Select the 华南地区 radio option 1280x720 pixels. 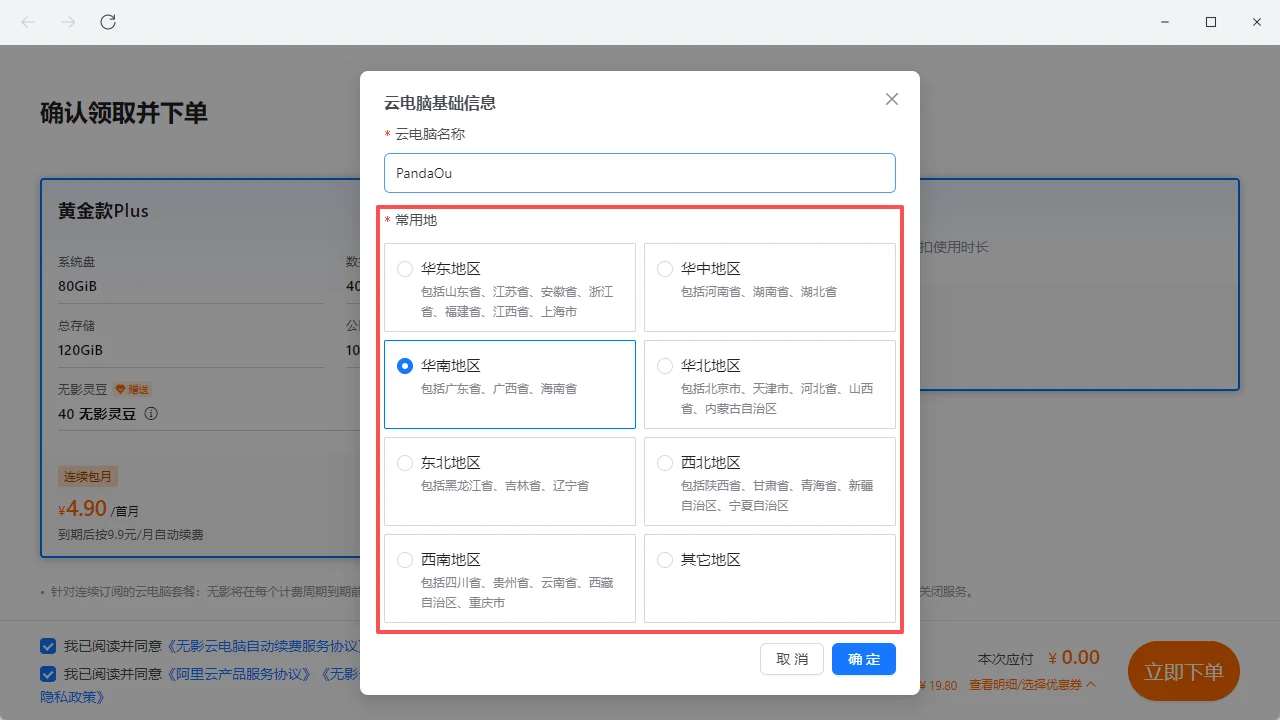tap(405, 366)
